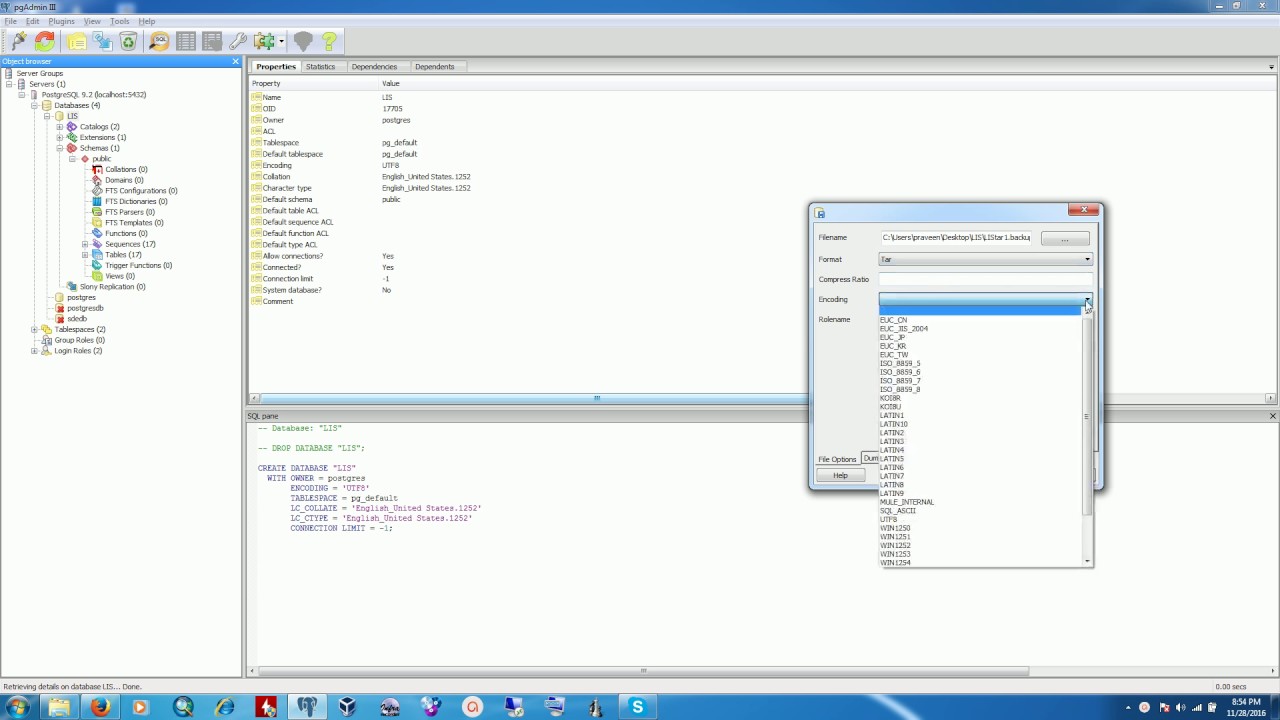Viewport: 1280px width, 720px height.
Task: Click the encoding list scroll-down arrow
Action: coord(1087,562)
